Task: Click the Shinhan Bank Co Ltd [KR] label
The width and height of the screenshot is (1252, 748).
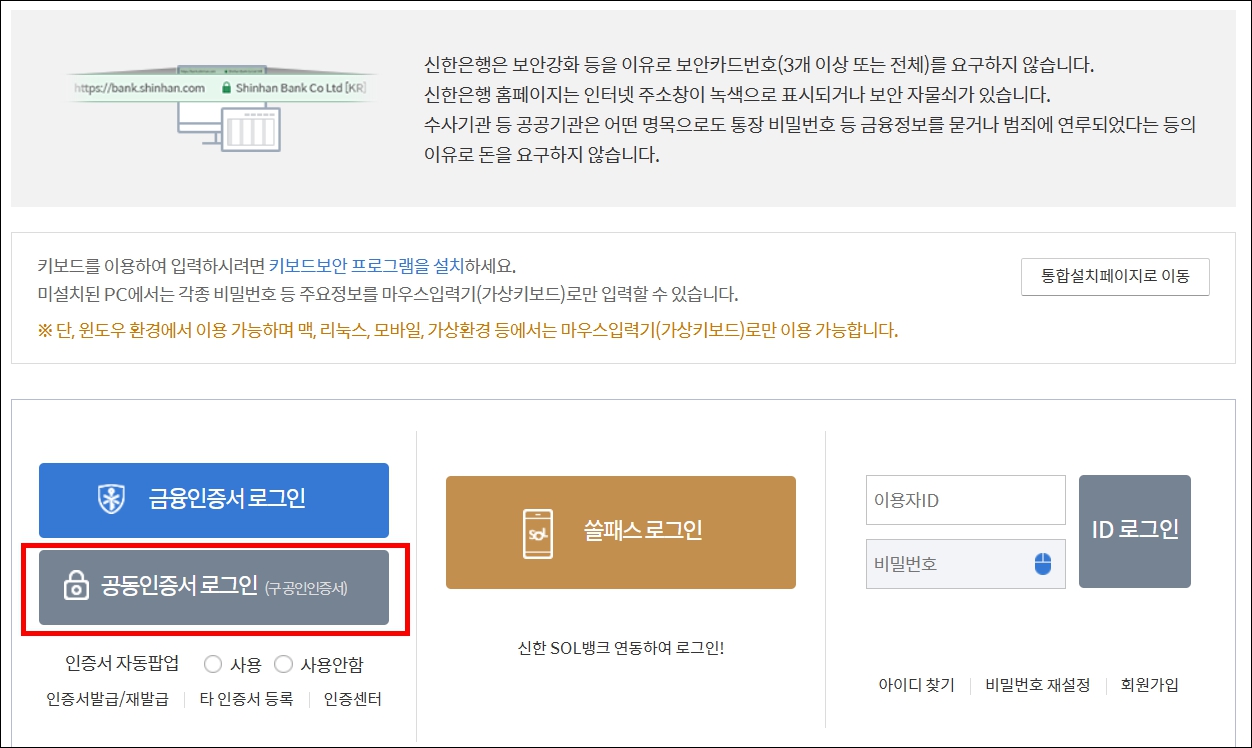Action: (x=300, y=88)
